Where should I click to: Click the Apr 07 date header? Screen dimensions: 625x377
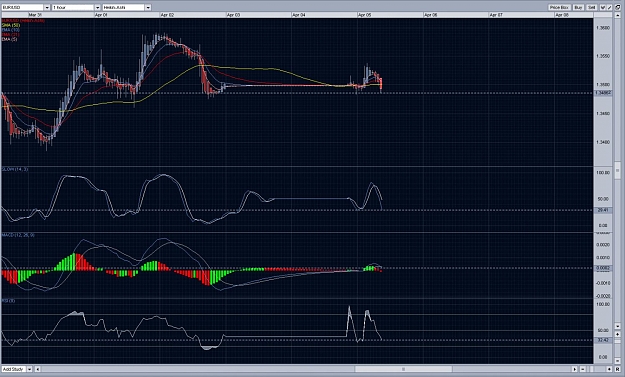click(496, 15)
